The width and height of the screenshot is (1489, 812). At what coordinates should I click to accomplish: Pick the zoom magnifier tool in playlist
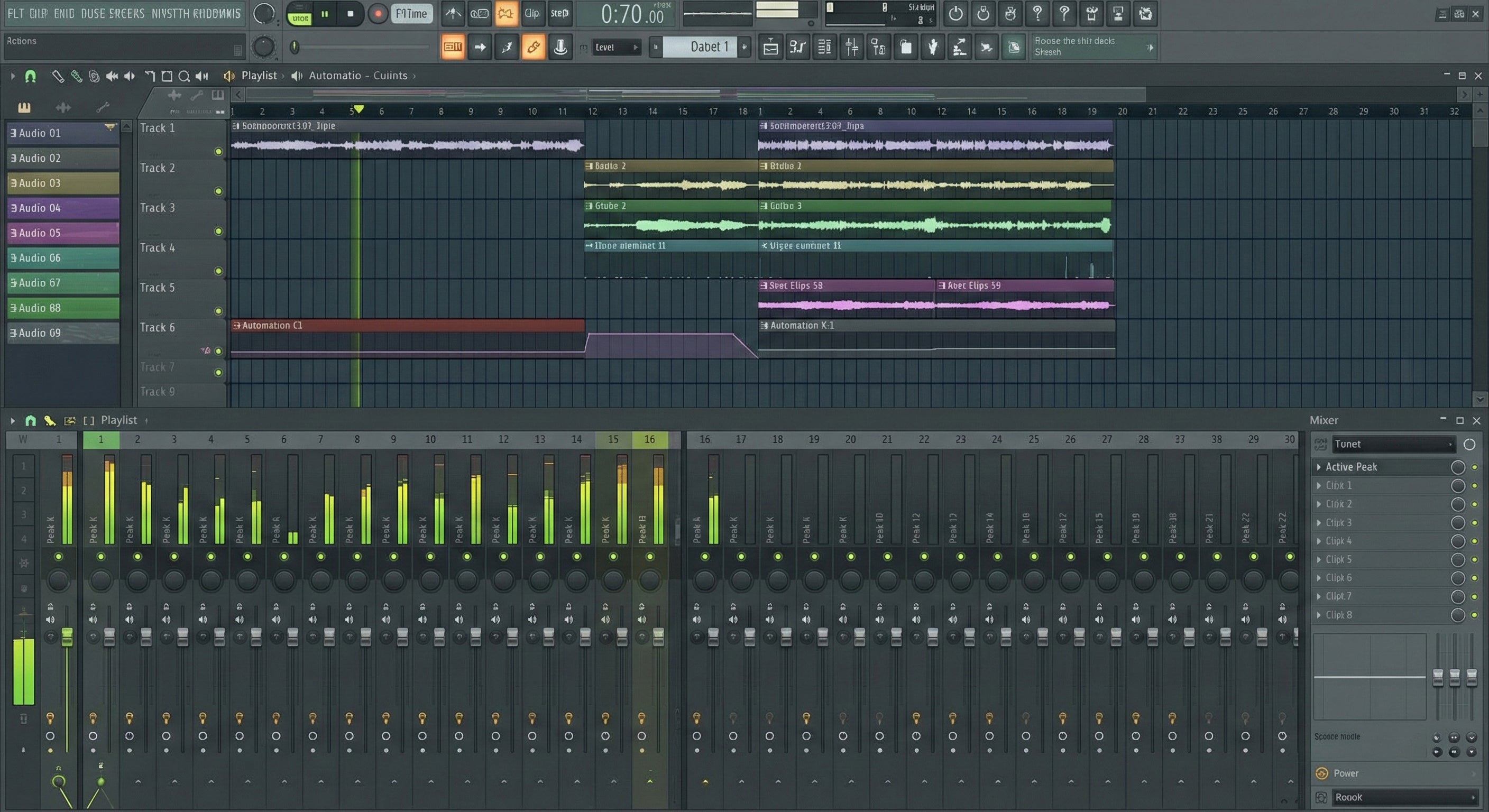[x=184, y=76]
